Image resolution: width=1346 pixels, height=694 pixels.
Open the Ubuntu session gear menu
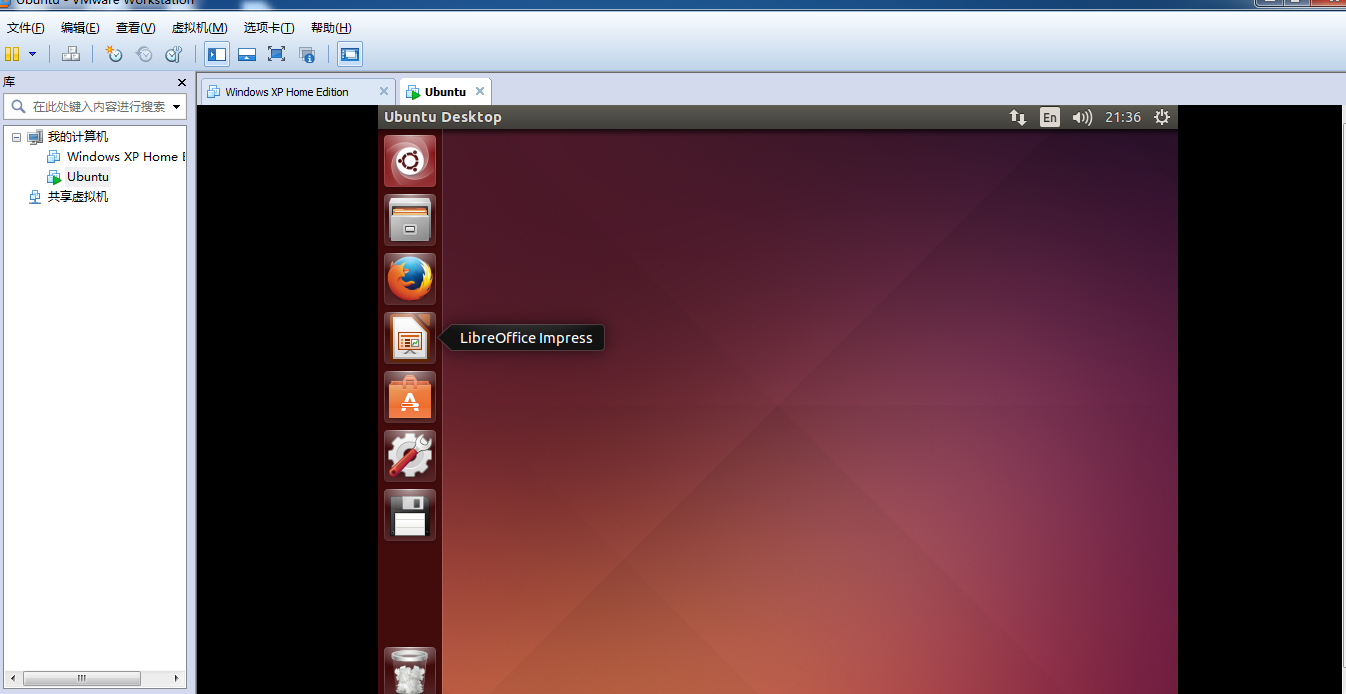1161,117
